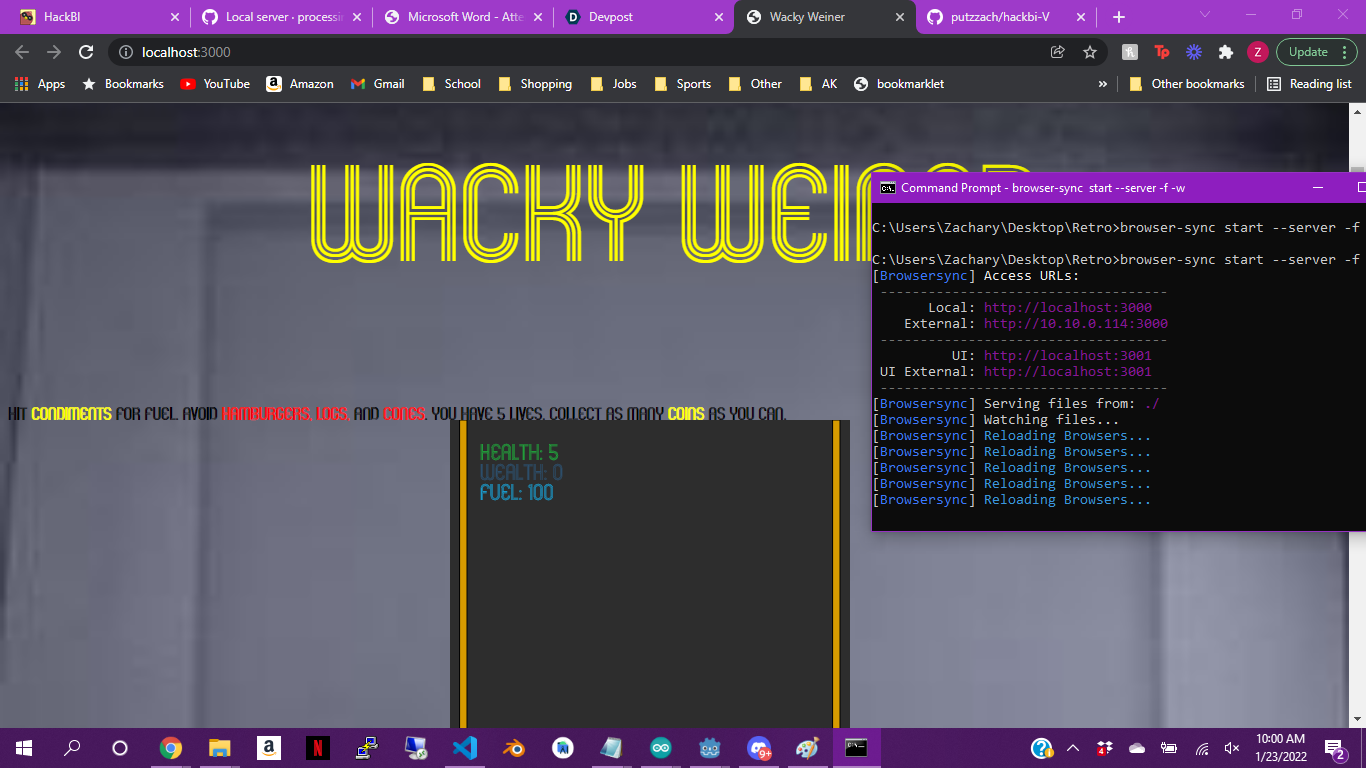Expand hidden bookmarks chevron
1366x768 pixels.
1103,84
